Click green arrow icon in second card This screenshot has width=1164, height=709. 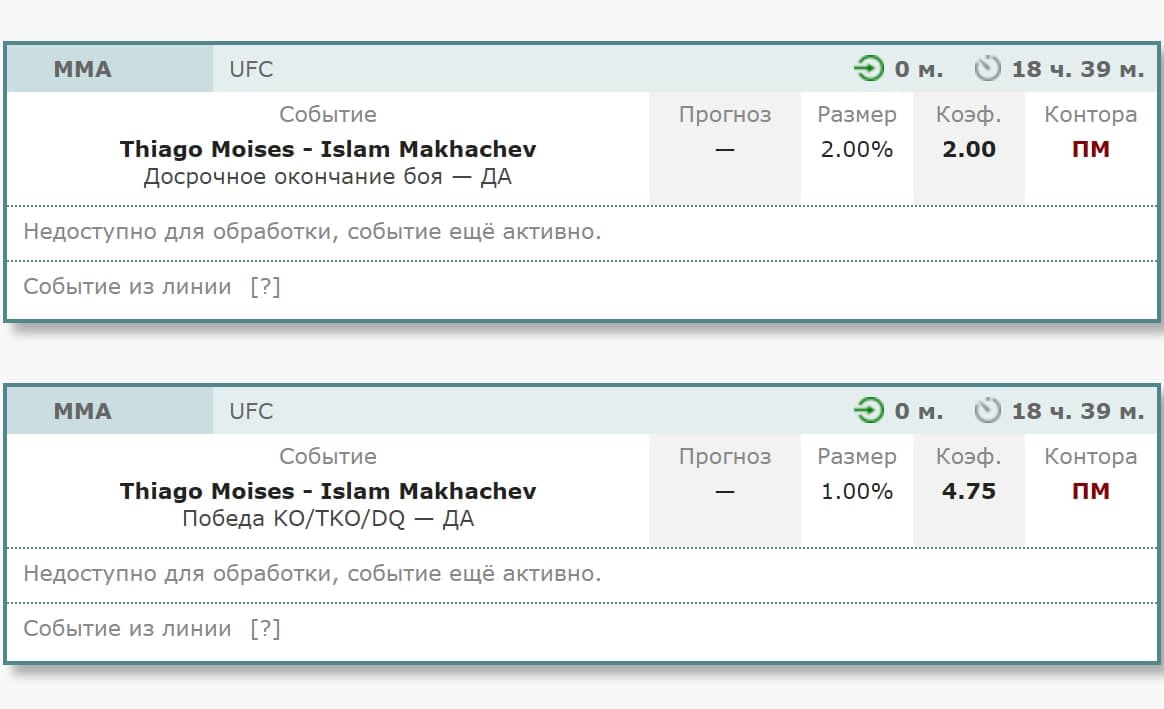(x=869, y=411)
